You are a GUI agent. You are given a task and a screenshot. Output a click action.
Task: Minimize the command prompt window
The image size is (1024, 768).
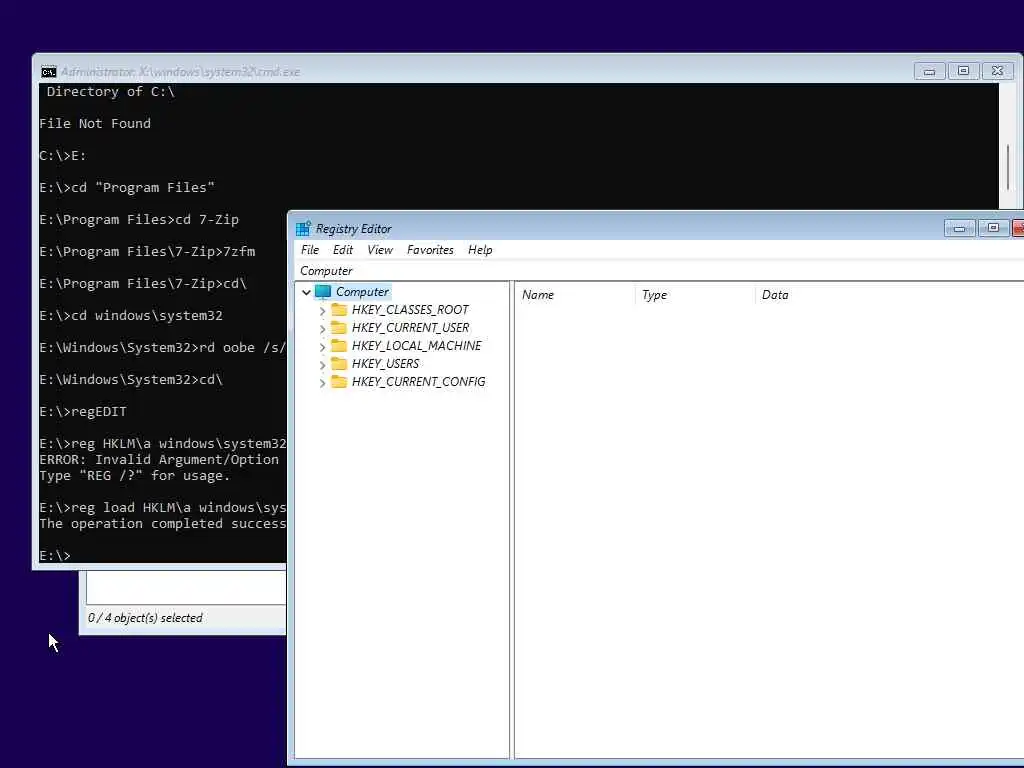click(929, 71)
